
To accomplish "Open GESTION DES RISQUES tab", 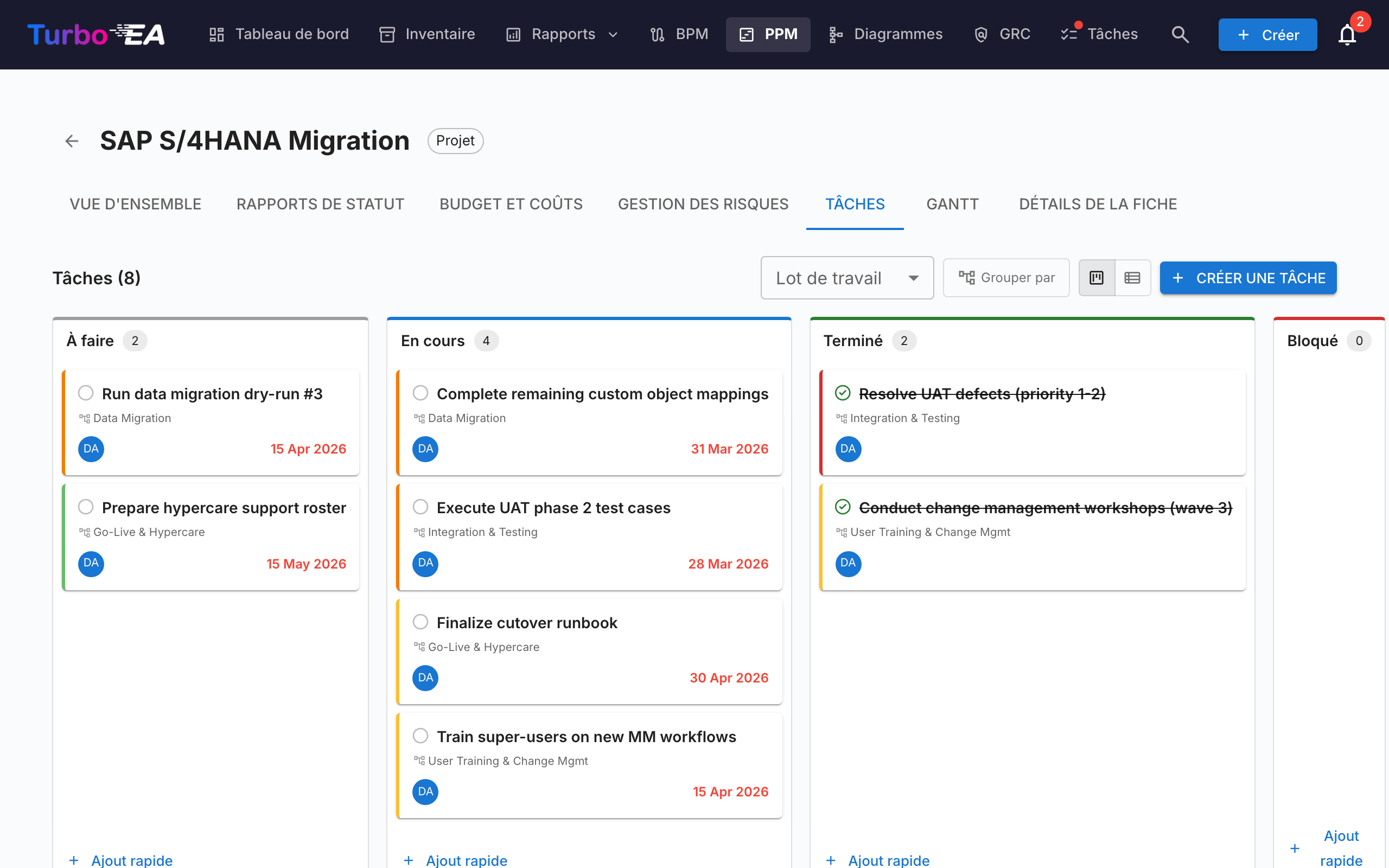I will click(703, 205).
